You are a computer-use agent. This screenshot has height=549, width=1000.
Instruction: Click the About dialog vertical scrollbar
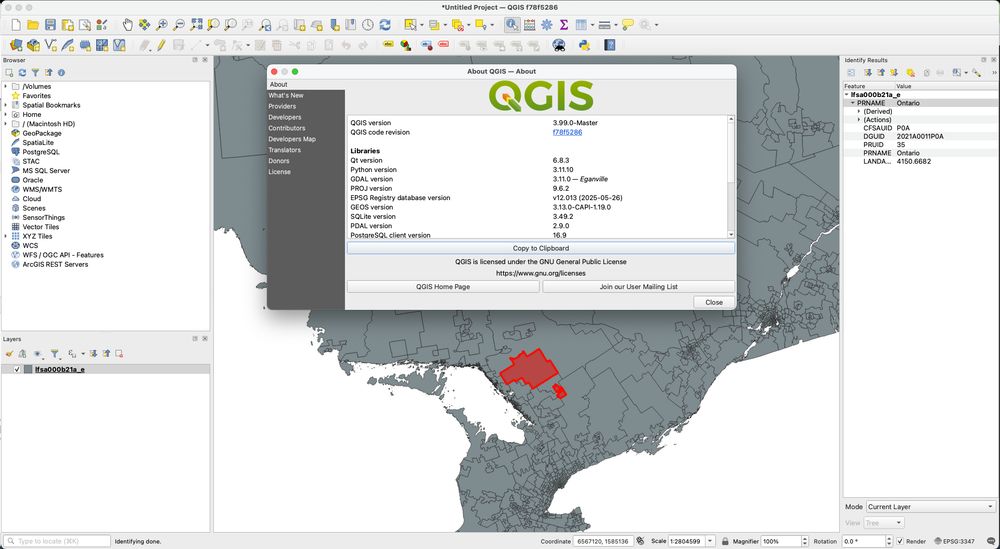[x=731, y=177]
